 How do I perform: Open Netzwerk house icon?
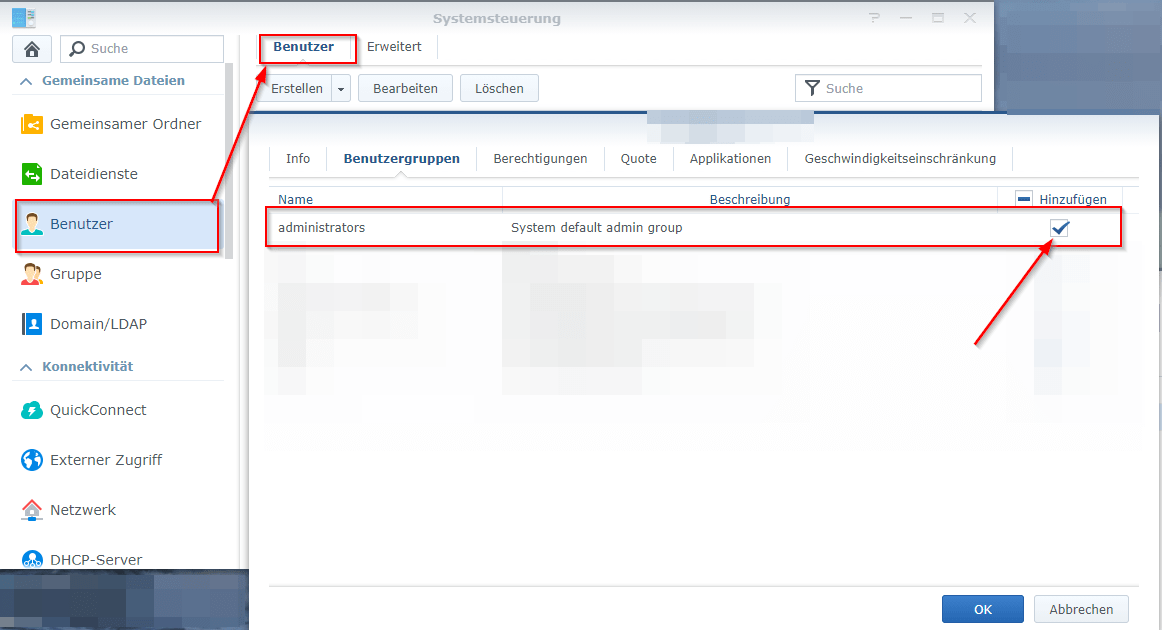tap(33, 510)
